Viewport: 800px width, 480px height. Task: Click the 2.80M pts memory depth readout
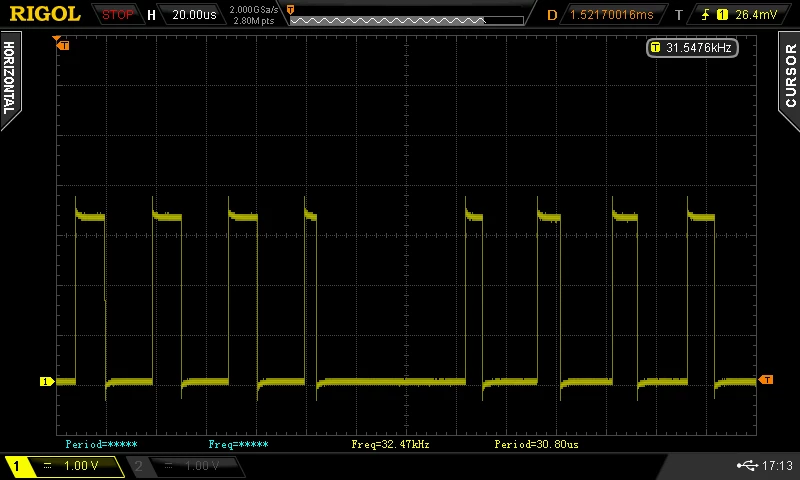tap(254, 21)
